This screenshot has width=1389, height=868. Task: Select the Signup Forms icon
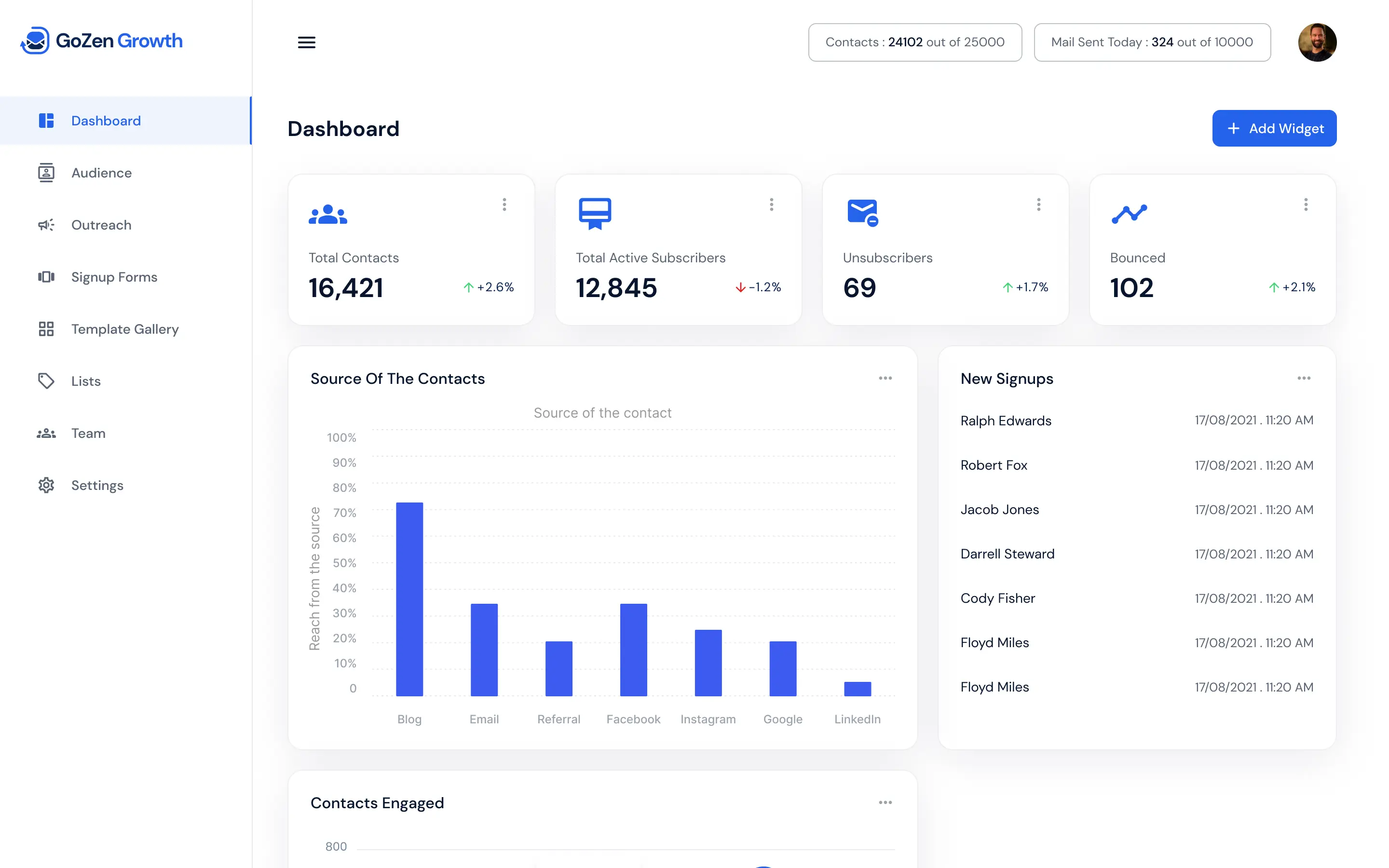click(46, 277)
